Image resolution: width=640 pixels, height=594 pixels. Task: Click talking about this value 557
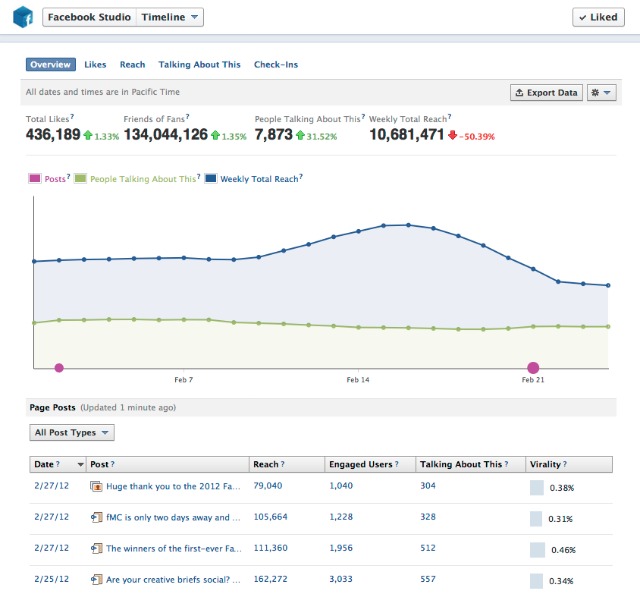point(428,579)
